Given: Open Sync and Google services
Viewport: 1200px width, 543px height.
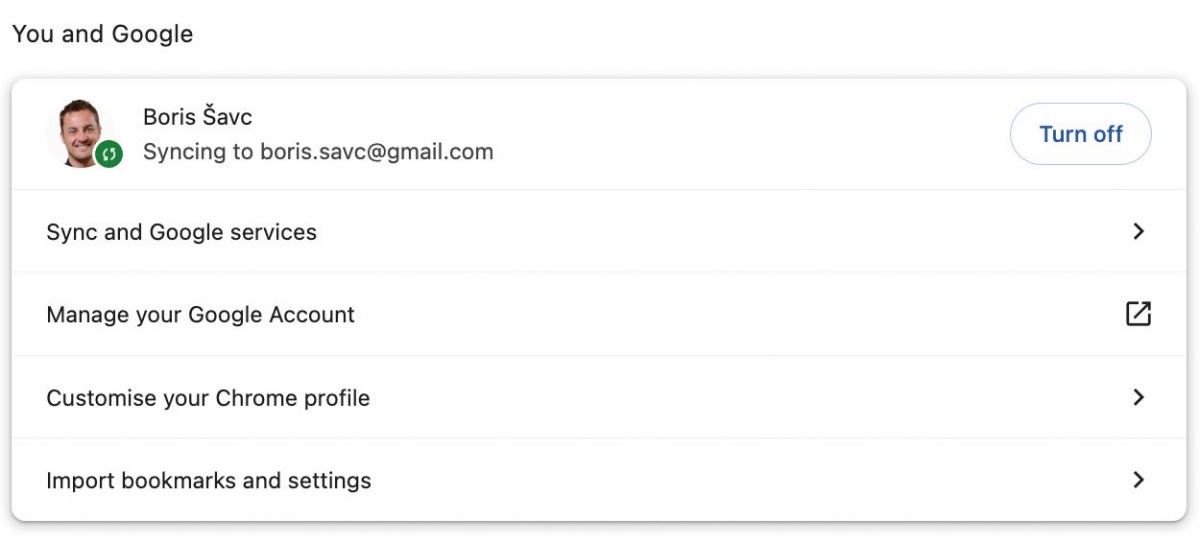Looking at the screenshot, I should [599, 231].
